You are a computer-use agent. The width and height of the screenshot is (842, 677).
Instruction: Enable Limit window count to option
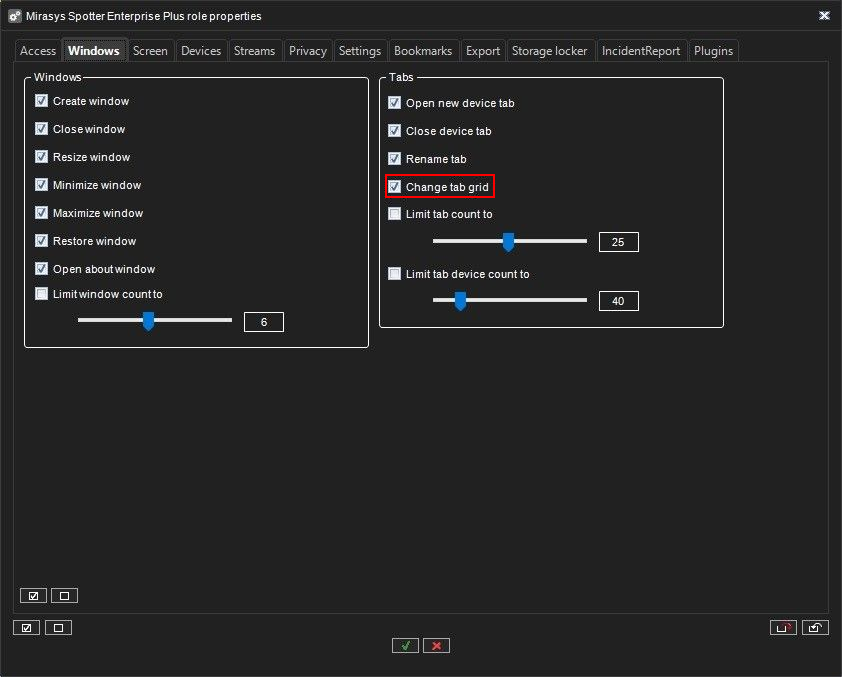point(41,294)
